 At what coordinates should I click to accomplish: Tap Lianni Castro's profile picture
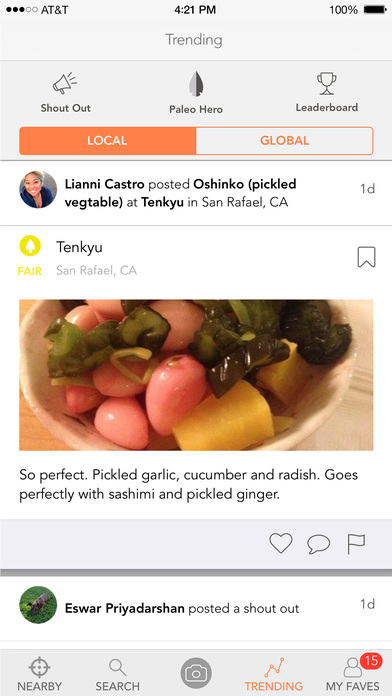pyautogui.click(x=38, y=190)
